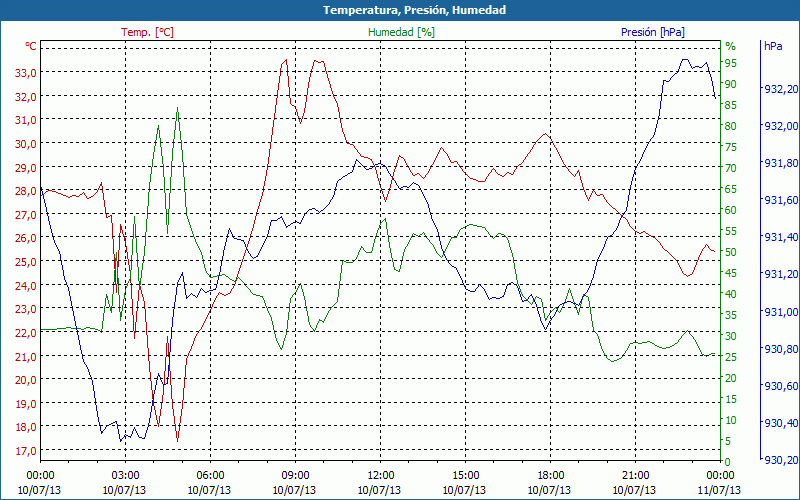Click the 50 humidity axis value
800x500 pixels.
[x=731, y=252]
